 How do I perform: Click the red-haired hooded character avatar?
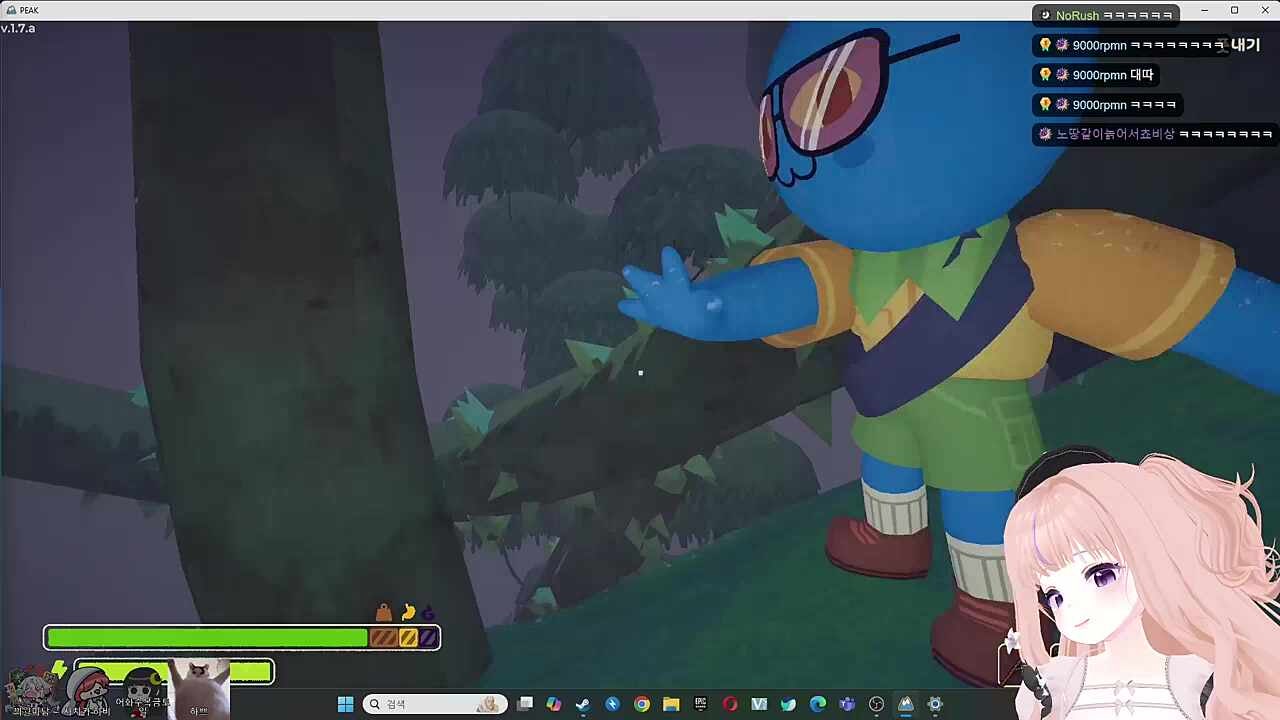click(x=88, y=690)
